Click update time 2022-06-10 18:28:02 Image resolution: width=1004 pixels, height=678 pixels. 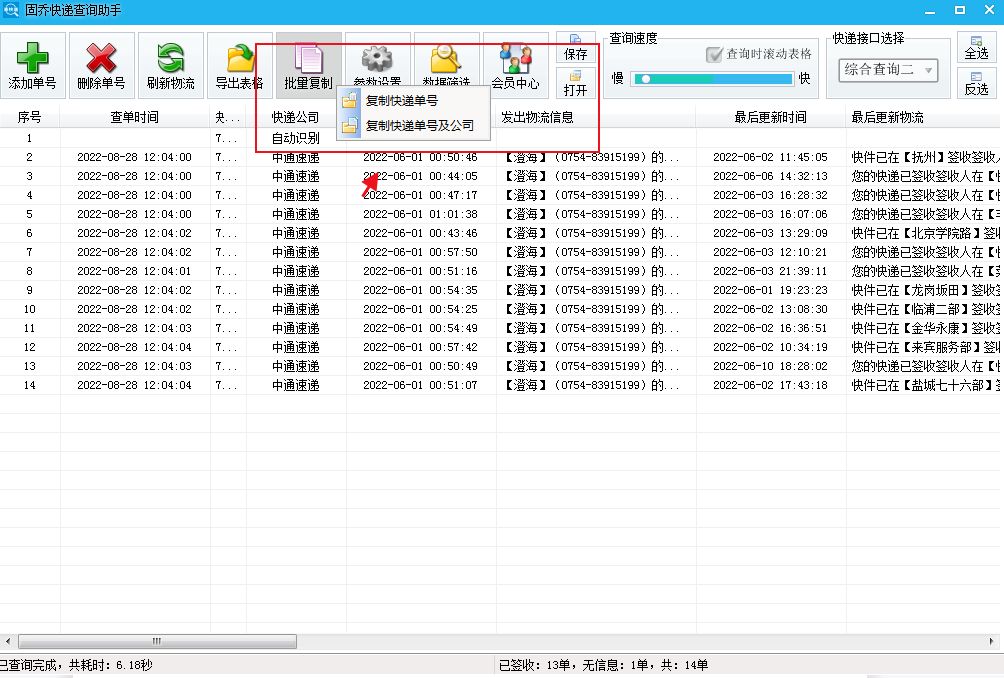[770, 366]
